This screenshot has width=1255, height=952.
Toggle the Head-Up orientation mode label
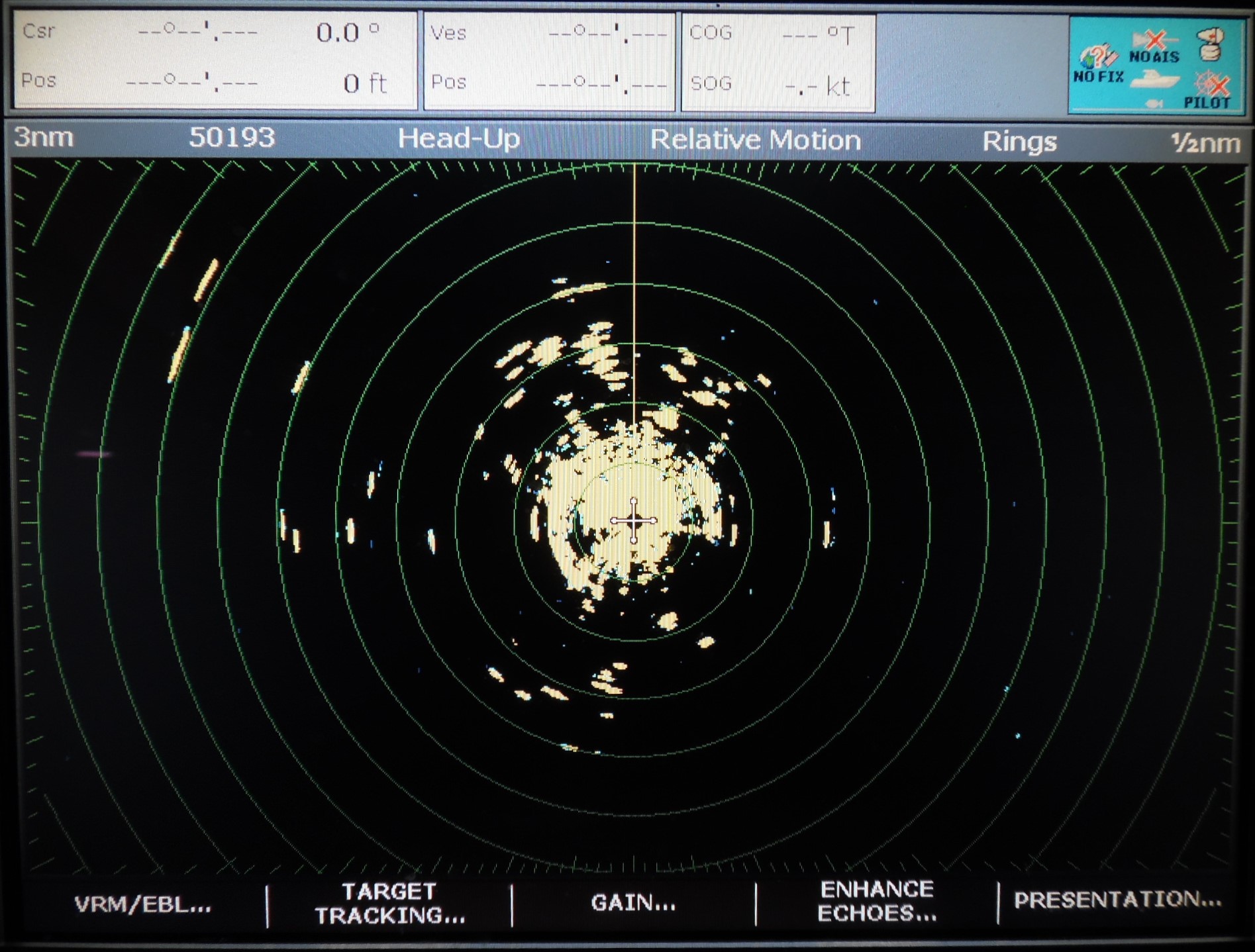coord(458,139)
